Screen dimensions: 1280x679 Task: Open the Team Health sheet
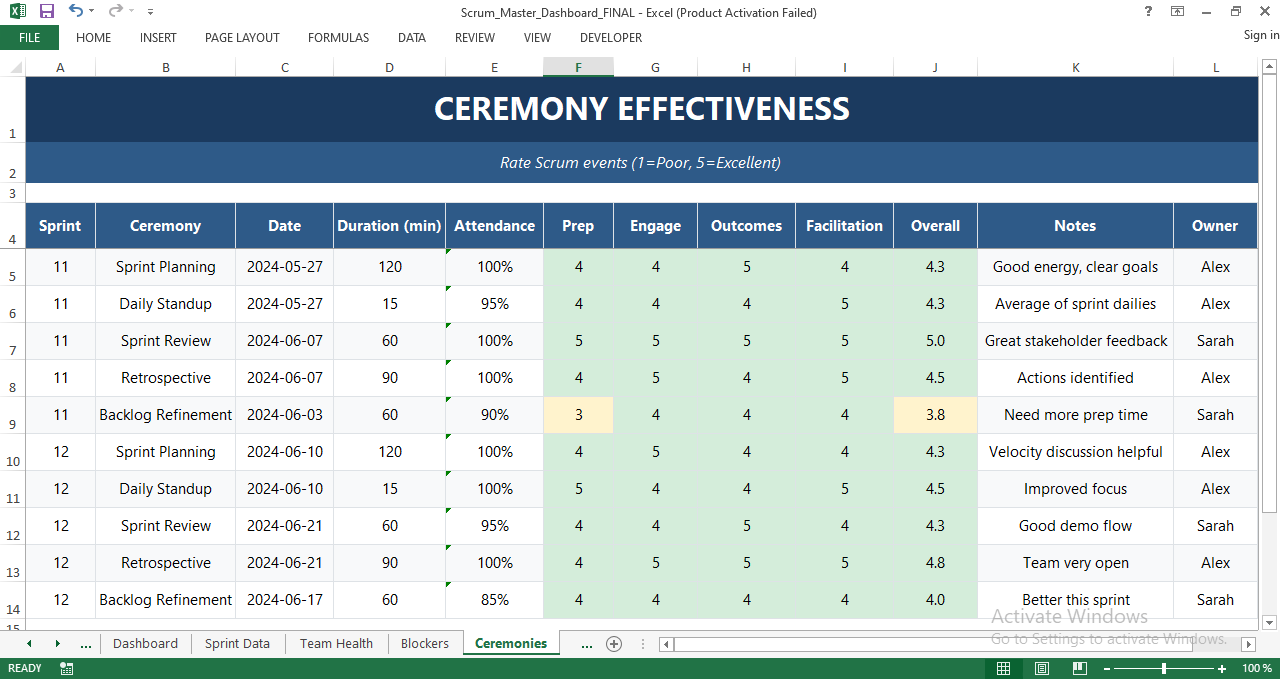click(336, 643)
